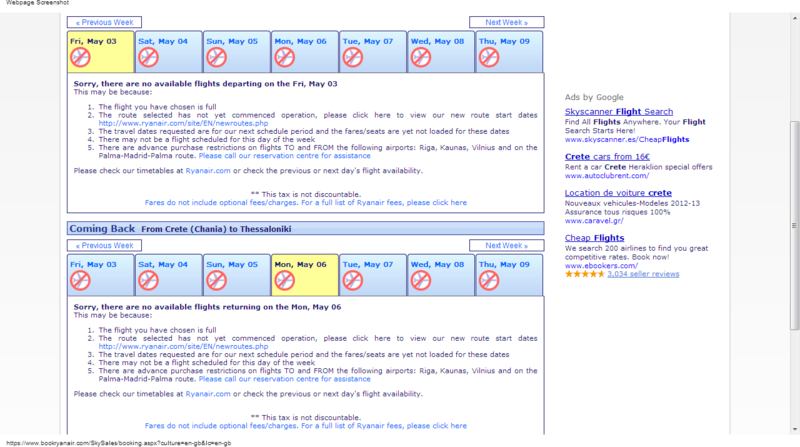Click no-flight icon under Coming Back Tue, May 07

pyautogui.click(x=353, y=280)
